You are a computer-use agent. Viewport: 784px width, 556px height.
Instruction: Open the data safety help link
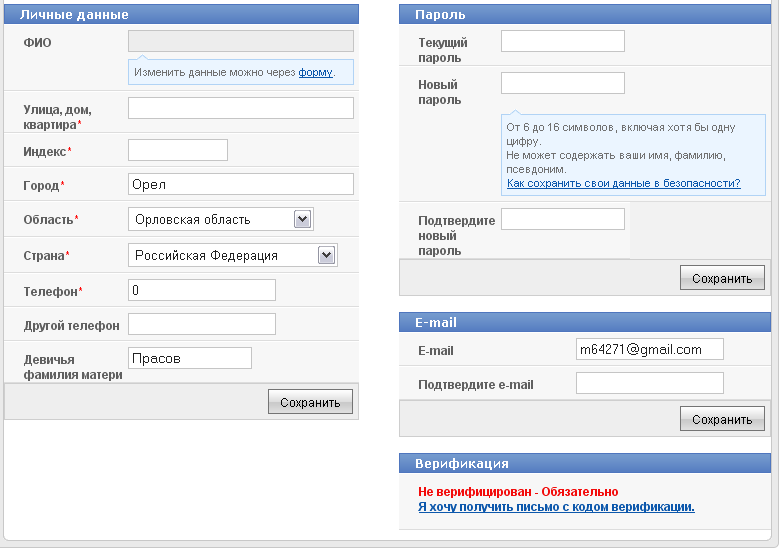[624, 183]
